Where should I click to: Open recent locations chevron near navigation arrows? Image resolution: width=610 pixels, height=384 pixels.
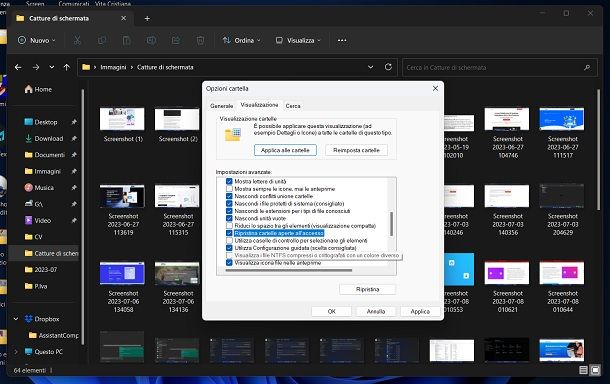point(51,67)
